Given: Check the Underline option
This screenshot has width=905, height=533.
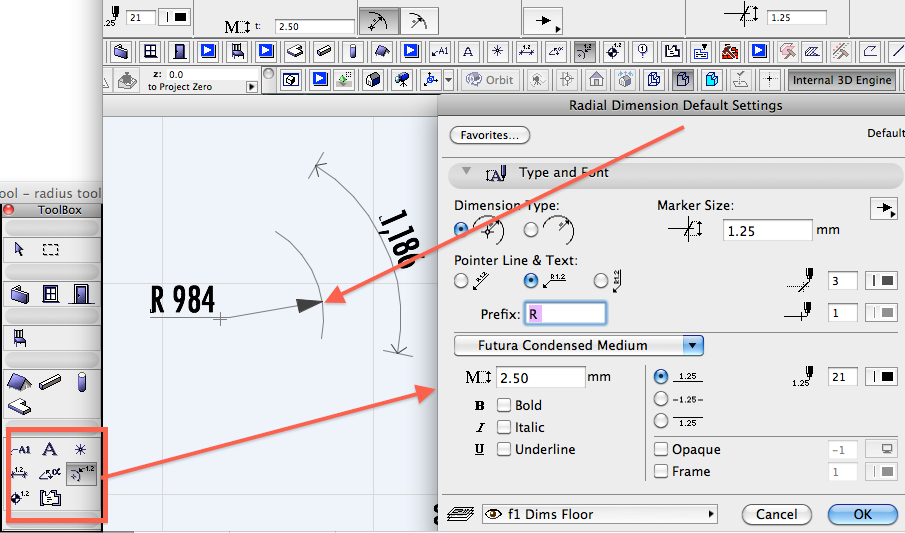Looking at the screenshot, I should pyautogui.click(x=503, y=449).
